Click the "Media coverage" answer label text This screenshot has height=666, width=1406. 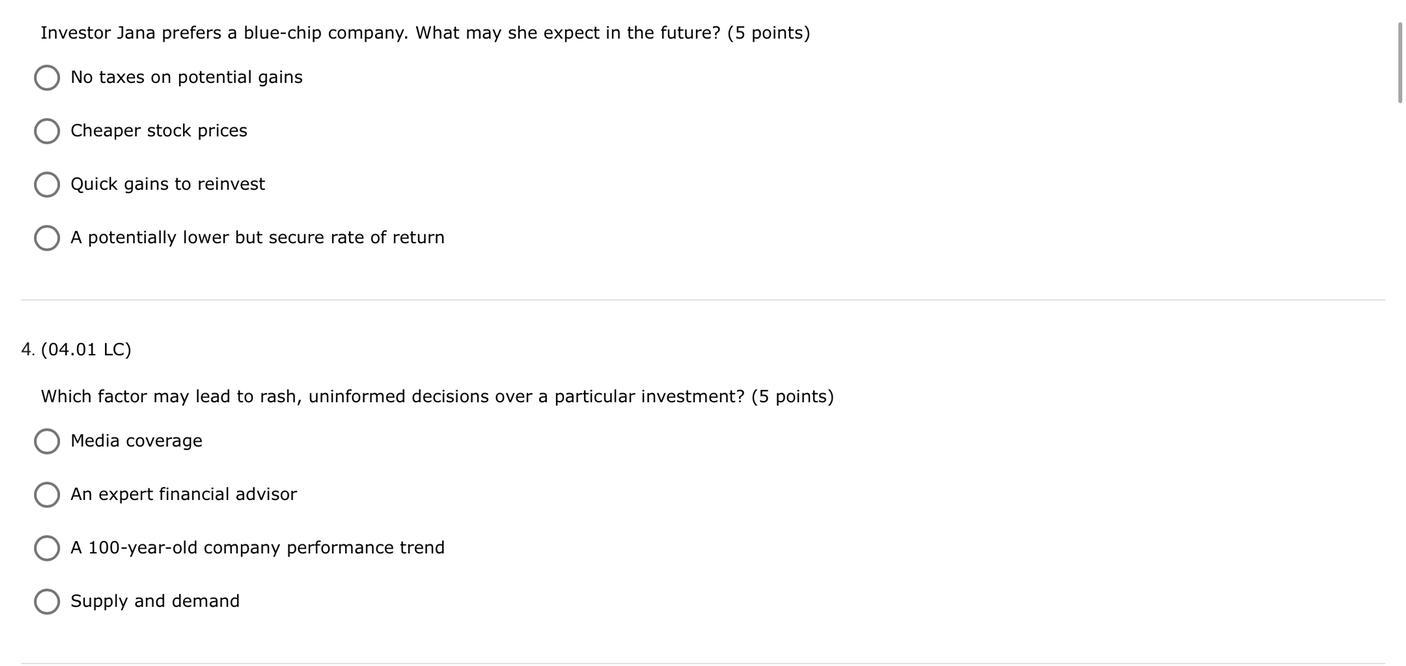coord(136,441)
